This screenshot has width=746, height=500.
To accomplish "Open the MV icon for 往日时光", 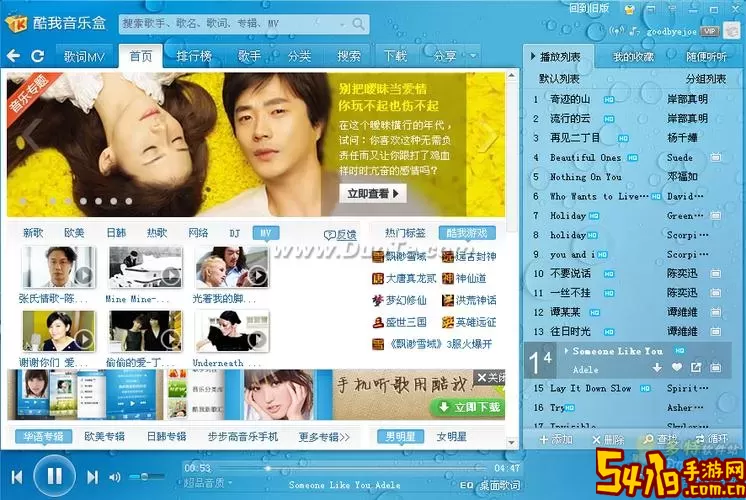I will [716, 332].
